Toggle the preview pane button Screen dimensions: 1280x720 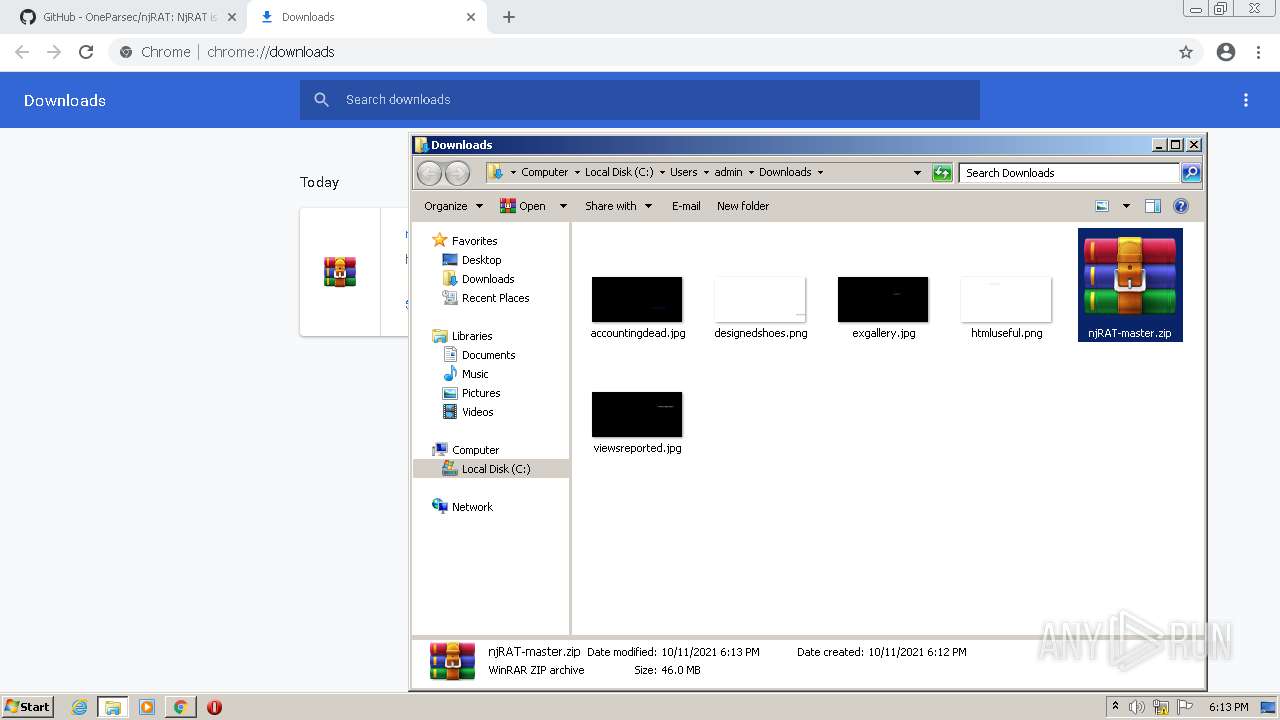point(1153,206)
